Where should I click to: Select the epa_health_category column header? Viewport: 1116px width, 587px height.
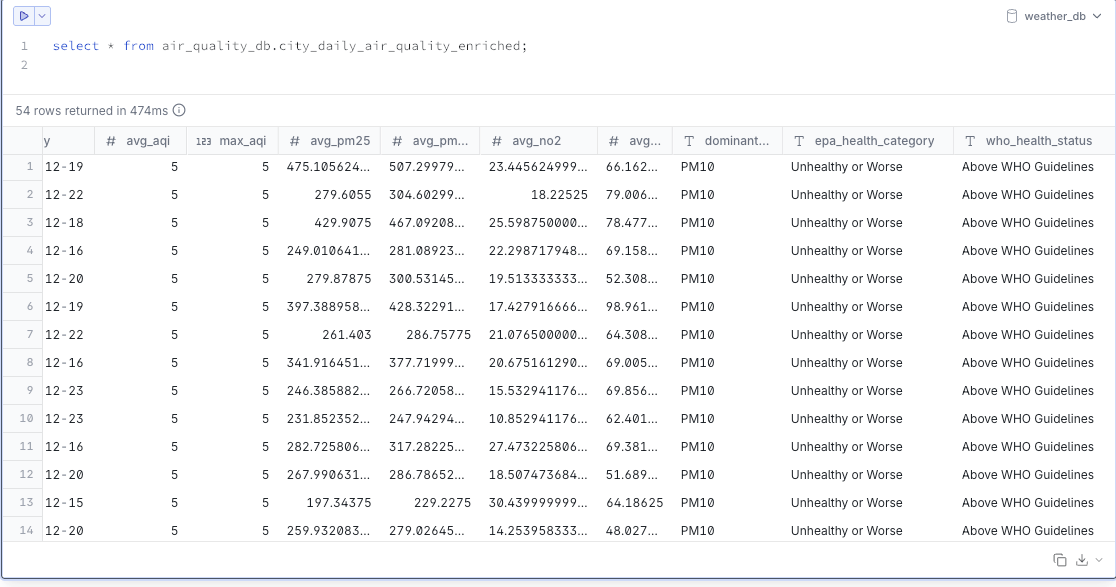click(x=874, y=141)
